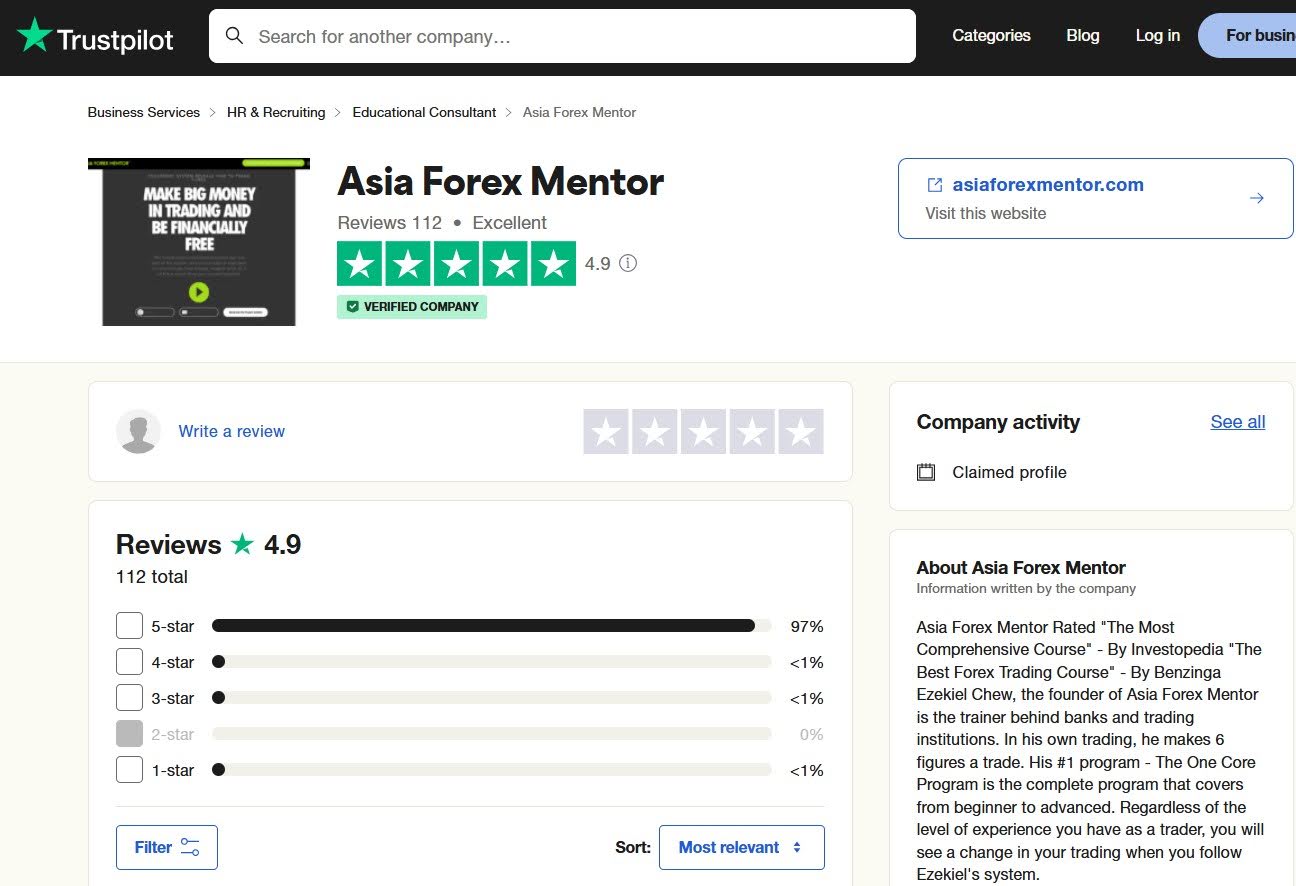Image resolution: width=1296 pixels, height=886 pixels.
Task: Click the green TrustScore stars under company name
Action: (x=456, y=264)
